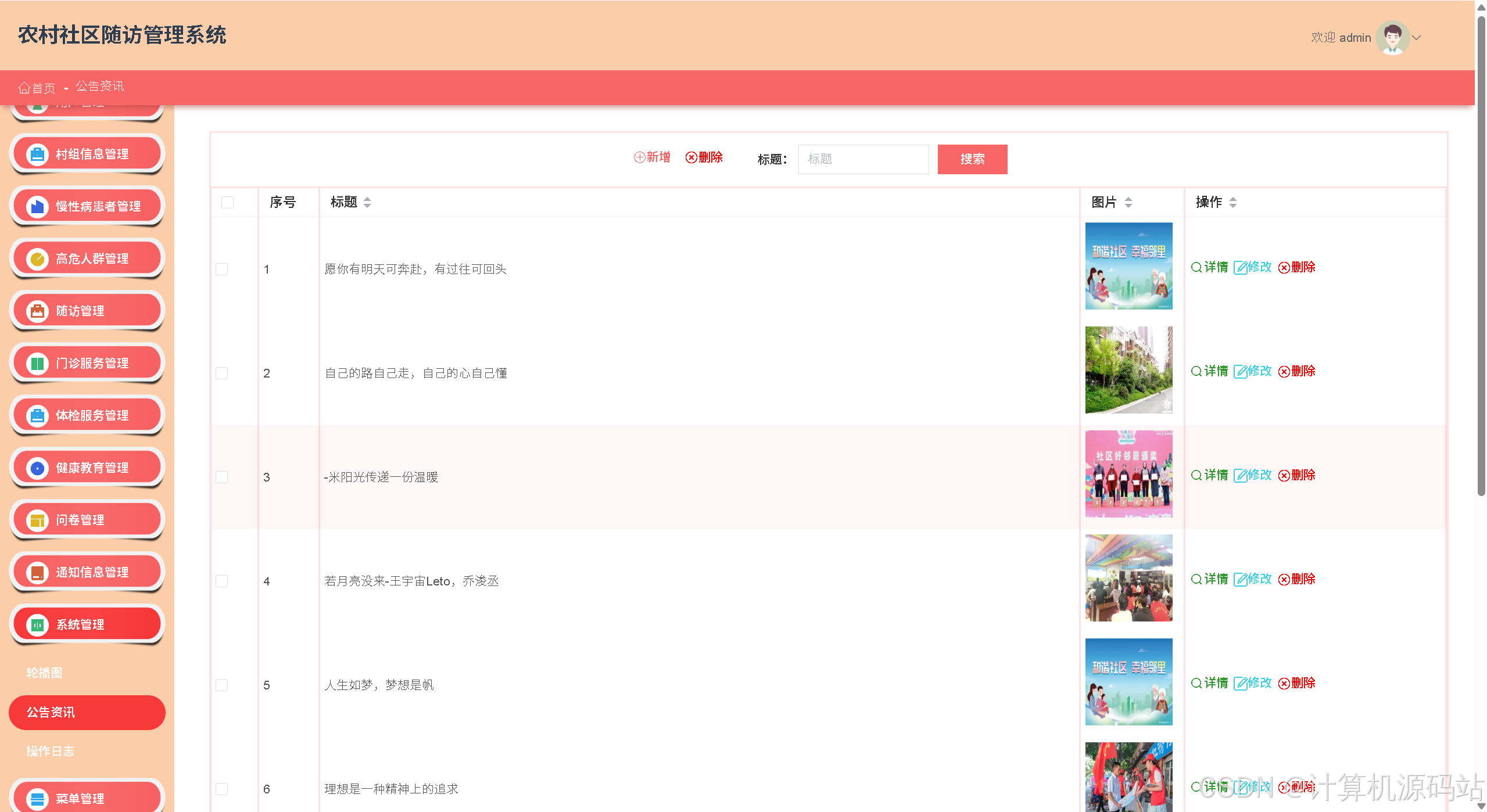Click the green book icon beside 门诊服务管理
Screen dimensions: 1487x812
click(37, 364)
